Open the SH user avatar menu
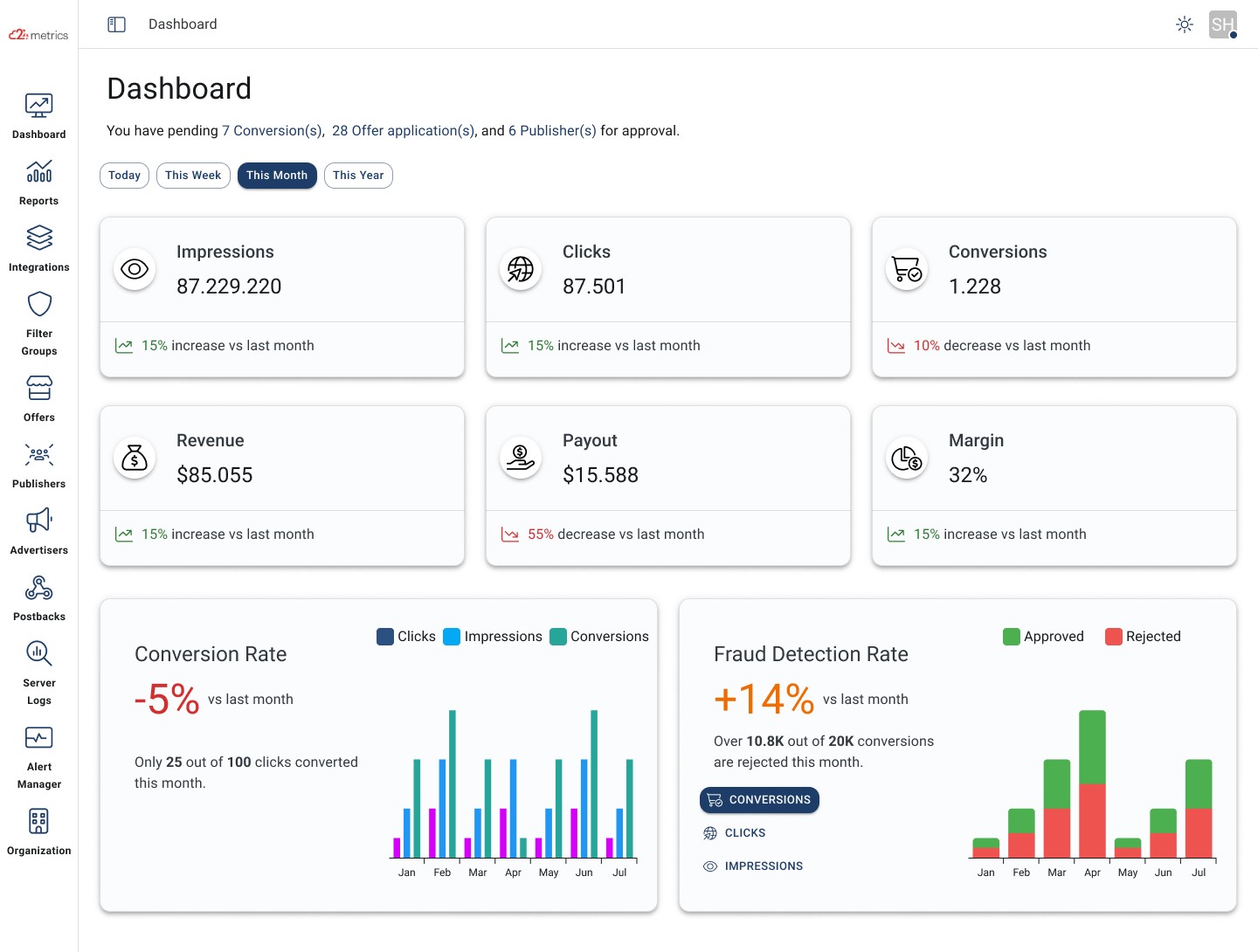 [x=1222, y=24]
